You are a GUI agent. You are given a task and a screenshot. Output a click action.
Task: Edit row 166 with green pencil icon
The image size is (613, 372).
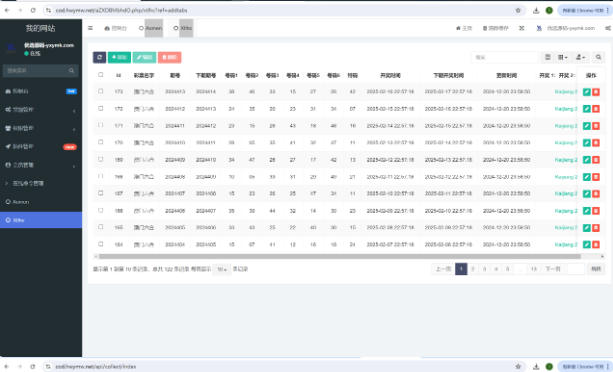[587, 211]
